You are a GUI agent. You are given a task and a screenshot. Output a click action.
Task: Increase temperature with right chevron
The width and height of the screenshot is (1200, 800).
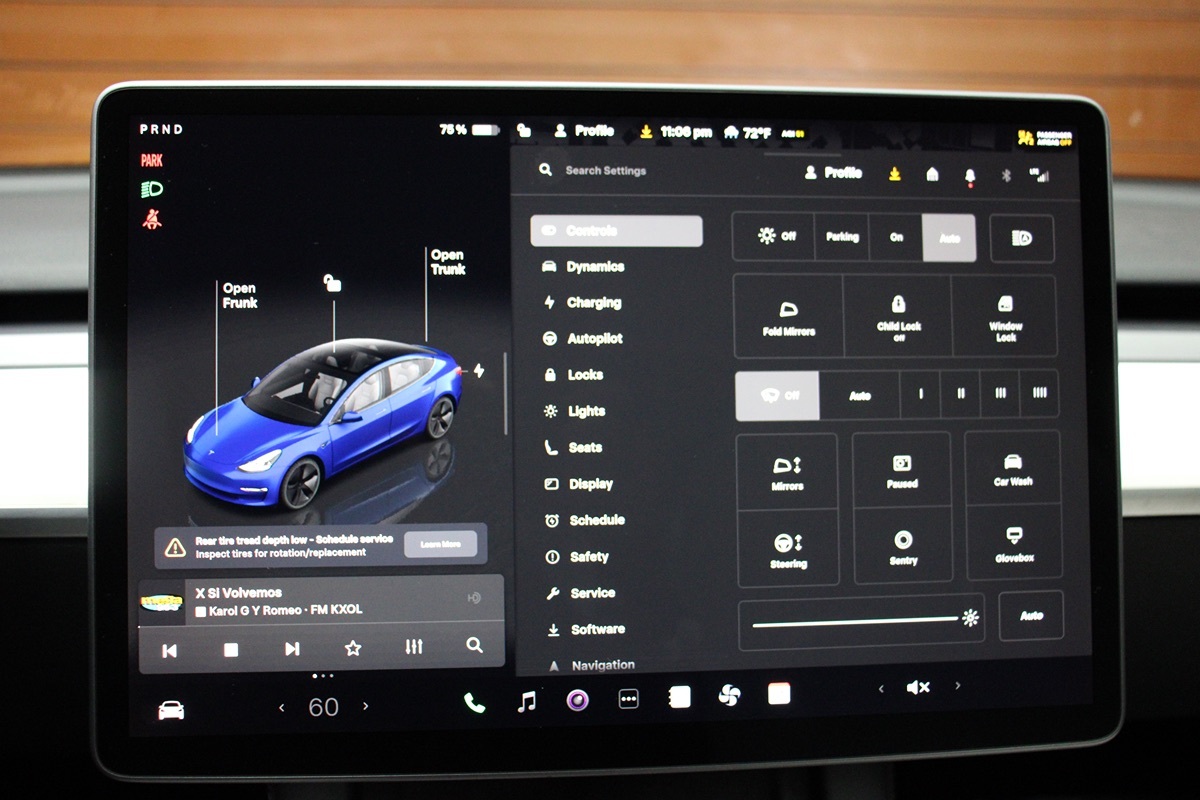click(x=365, y=706)
